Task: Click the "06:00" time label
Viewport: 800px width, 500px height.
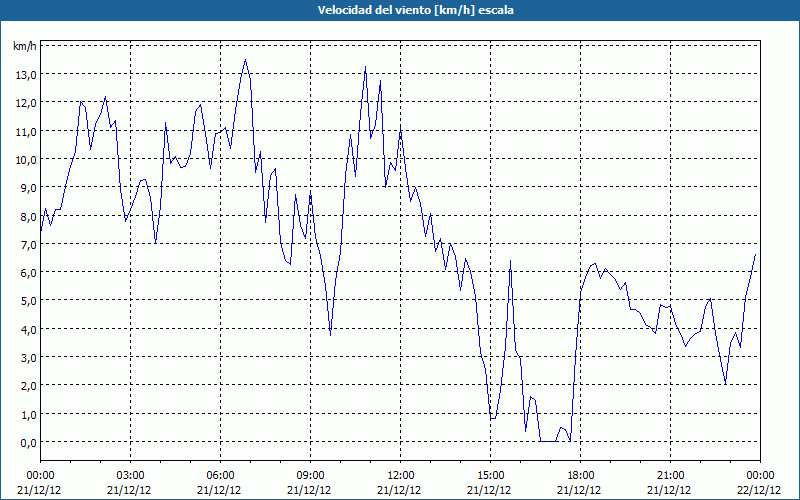Action: (220, 476)
